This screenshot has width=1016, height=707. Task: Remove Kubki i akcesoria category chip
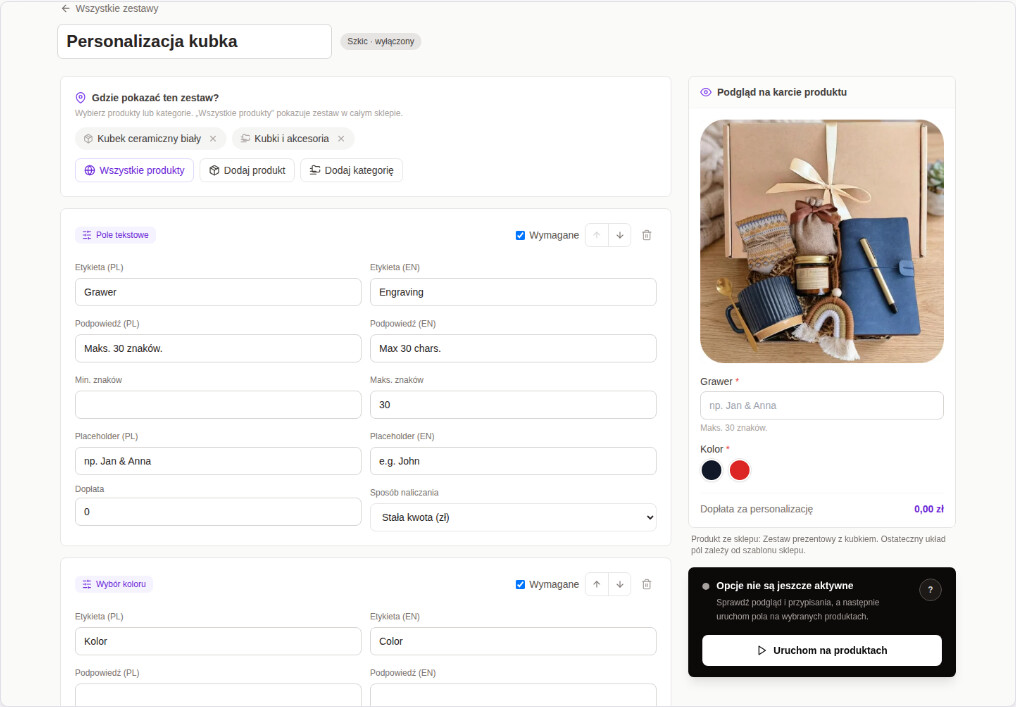(x=341, y=139)
